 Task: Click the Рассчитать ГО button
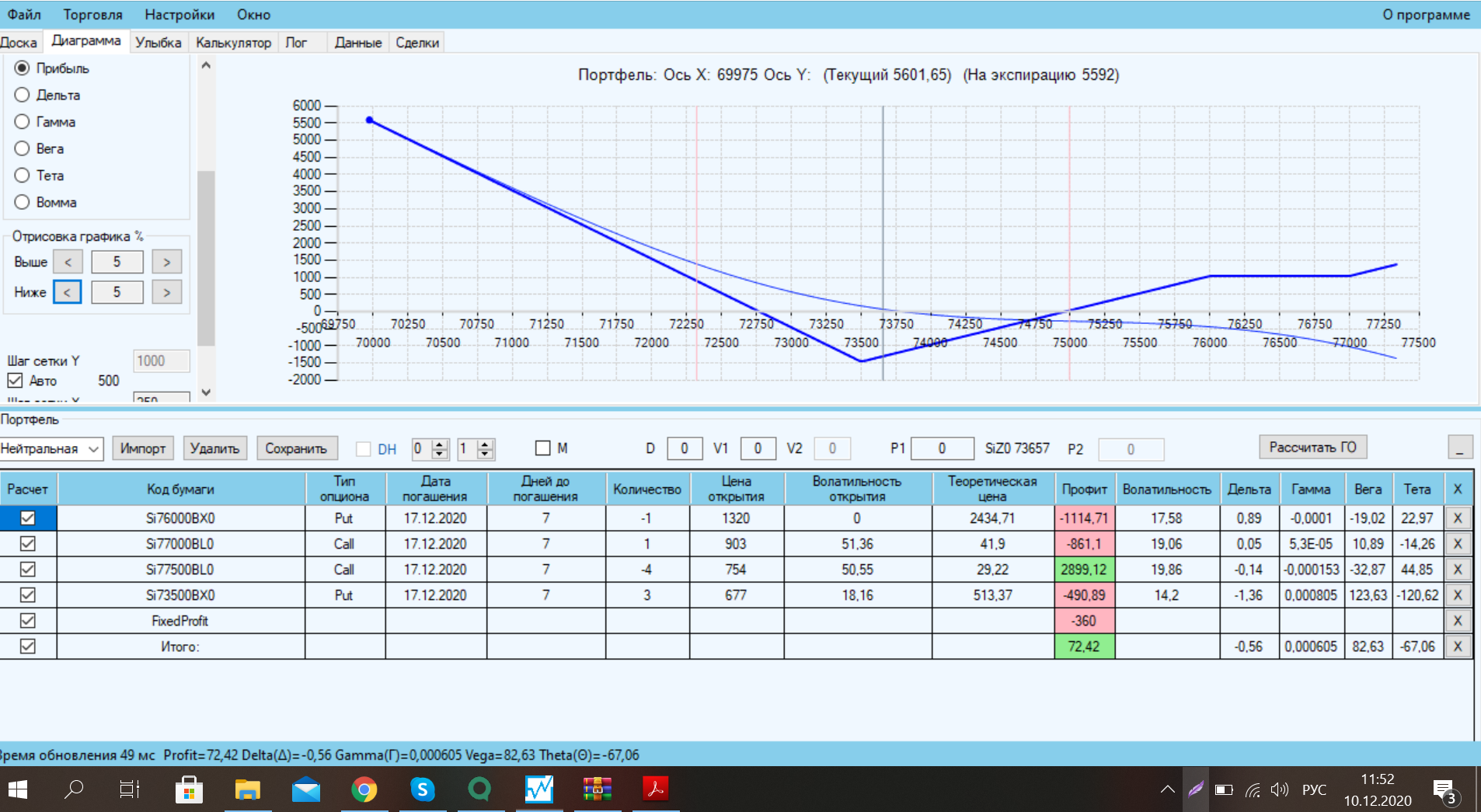tap(1312, 447)
